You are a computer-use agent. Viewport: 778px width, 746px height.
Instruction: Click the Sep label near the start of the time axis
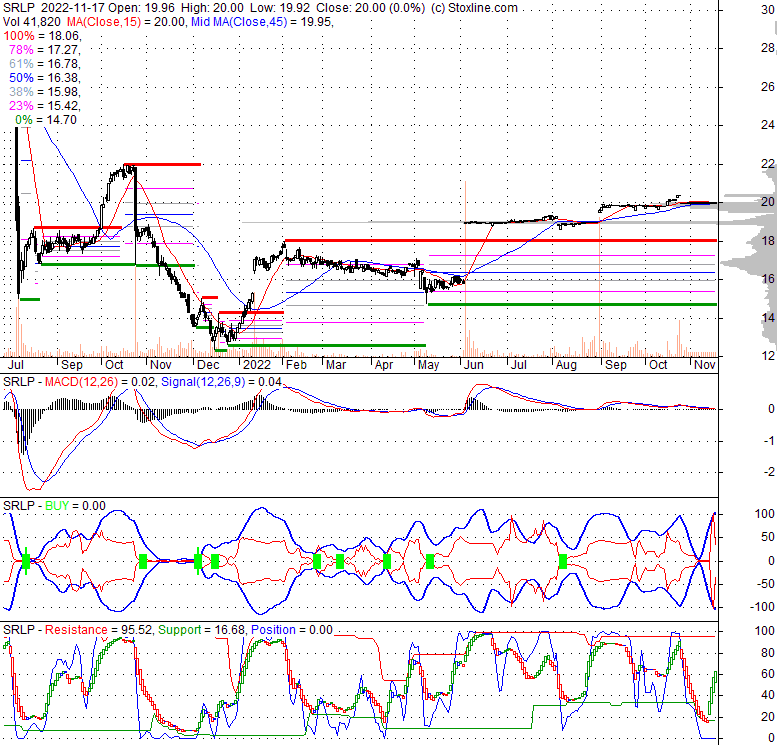tap(72, 365)
